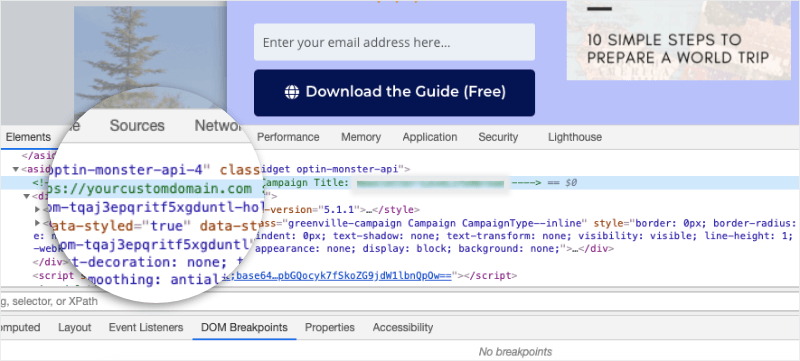Select the Properties pane tab
The width and height of the screenshot is (800, 361).
point(330,327)
